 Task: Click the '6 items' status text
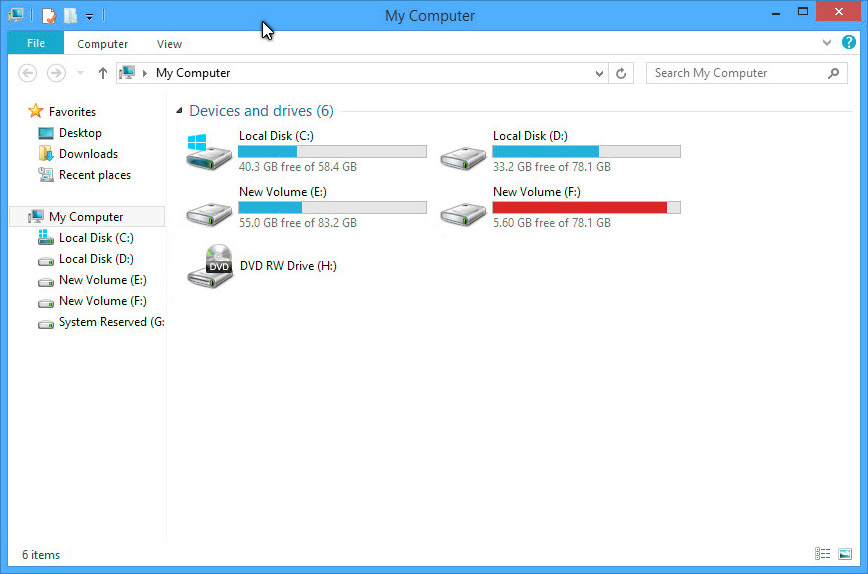pos(41,555)
